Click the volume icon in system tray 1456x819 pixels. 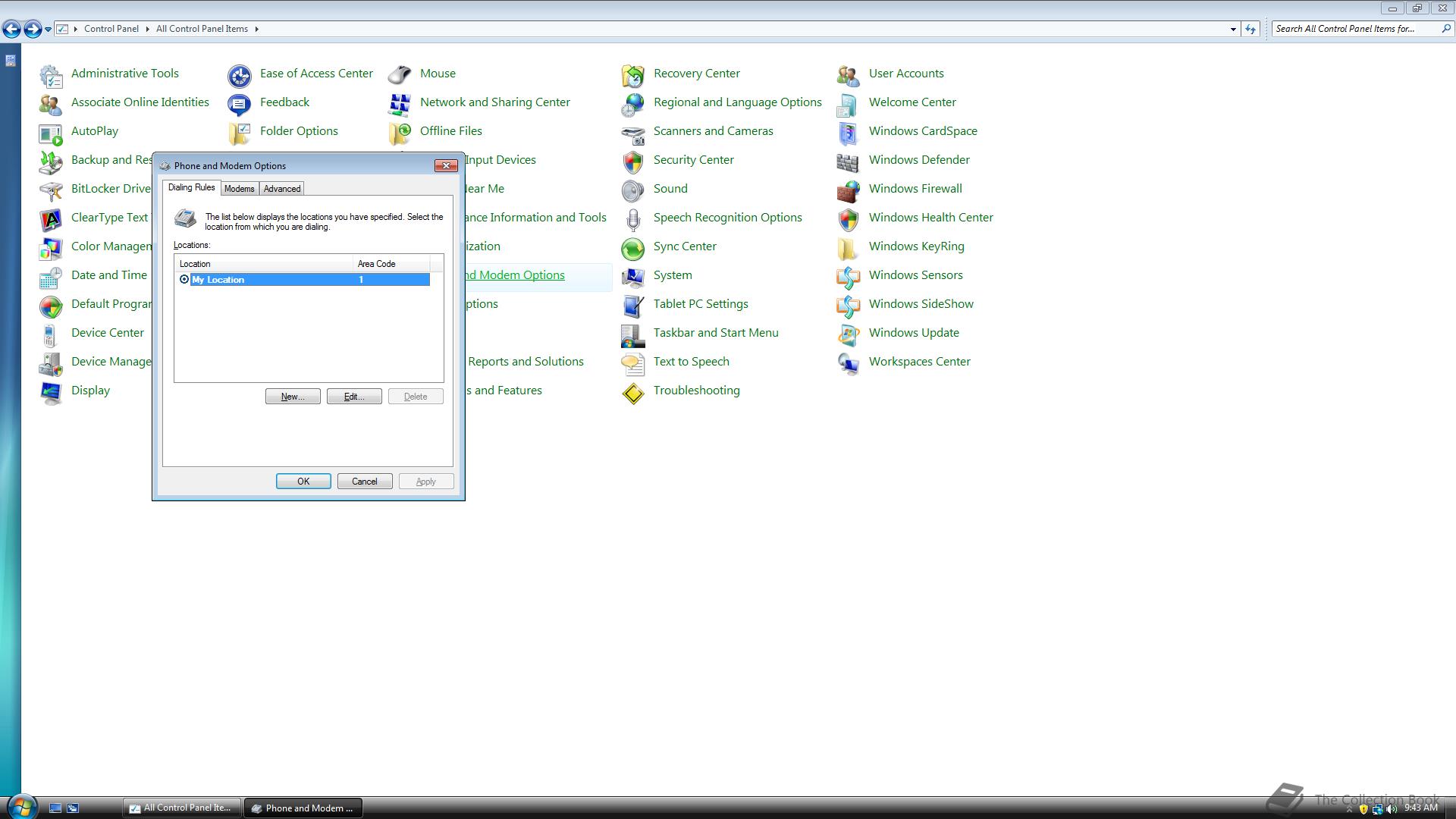tap(1392, 809)
